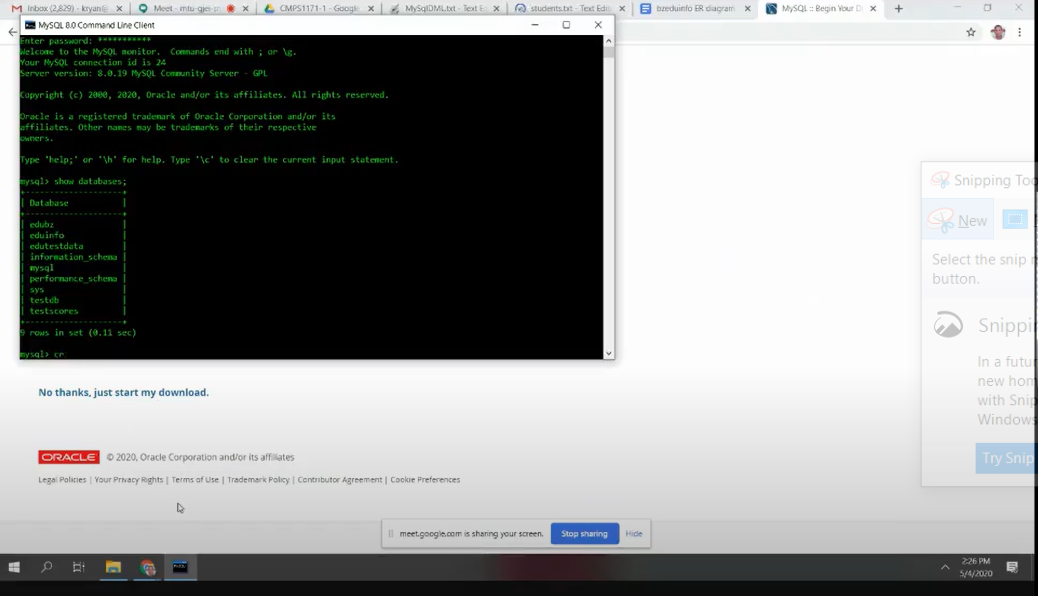Hide the screen sharing notification bar
The height and width of the screenshot is (596, 1038).
[634, 534]
